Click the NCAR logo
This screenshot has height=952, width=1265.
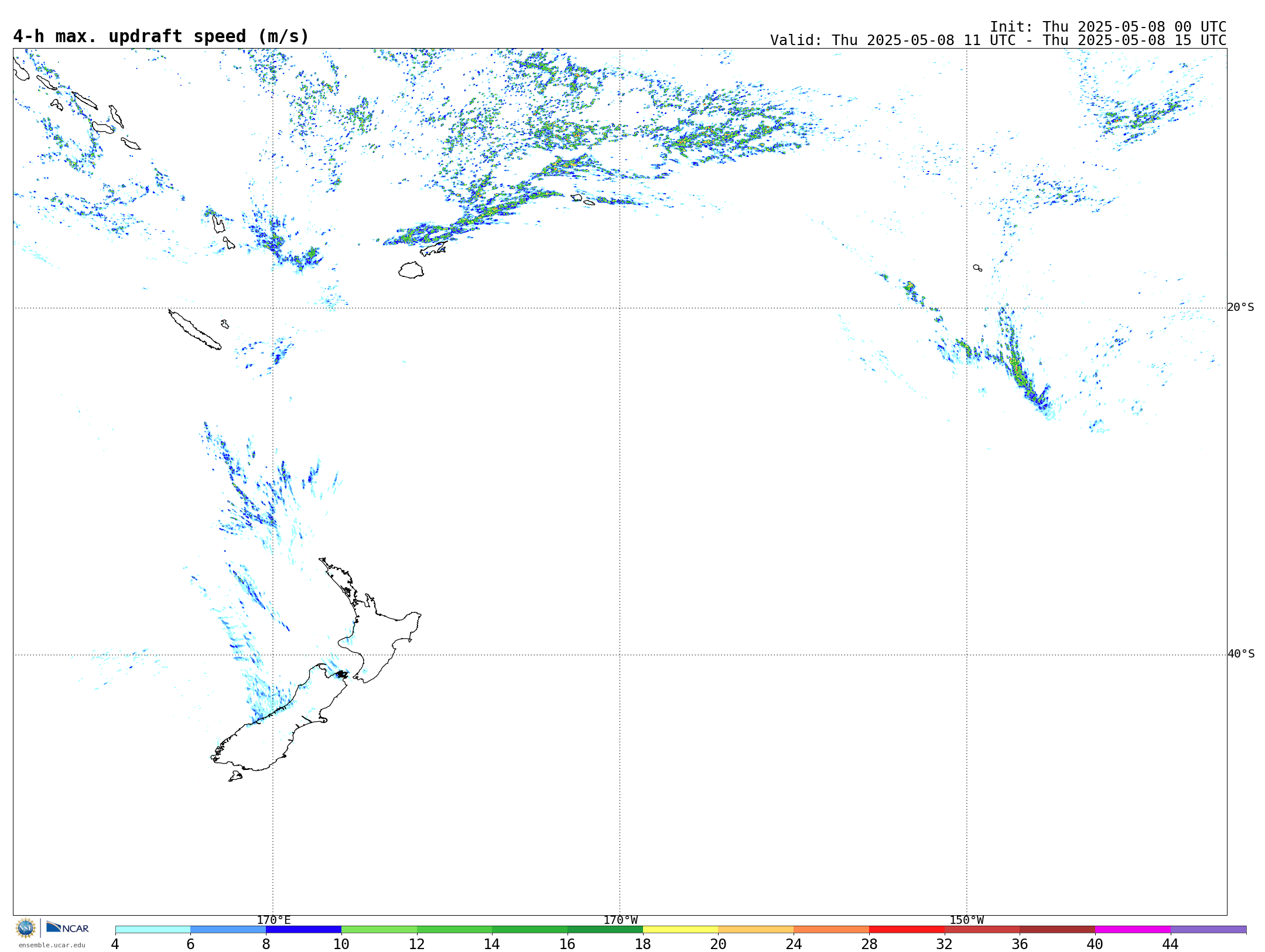tap(68, 928)
